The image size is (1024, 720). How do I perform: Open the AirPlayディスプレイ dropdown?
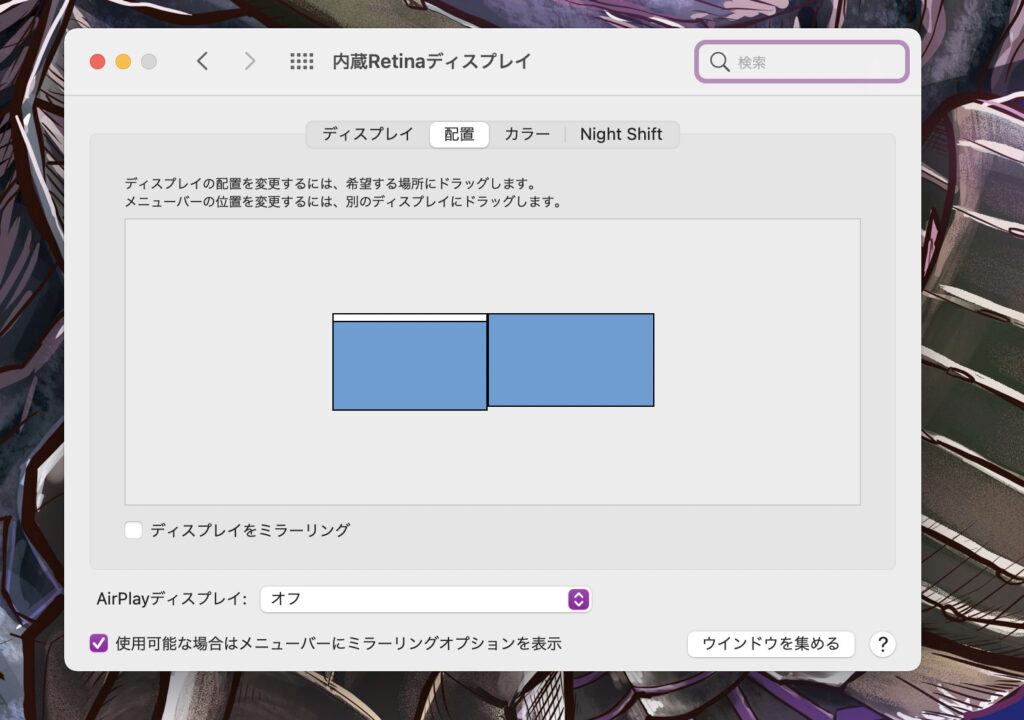[425, 599]
